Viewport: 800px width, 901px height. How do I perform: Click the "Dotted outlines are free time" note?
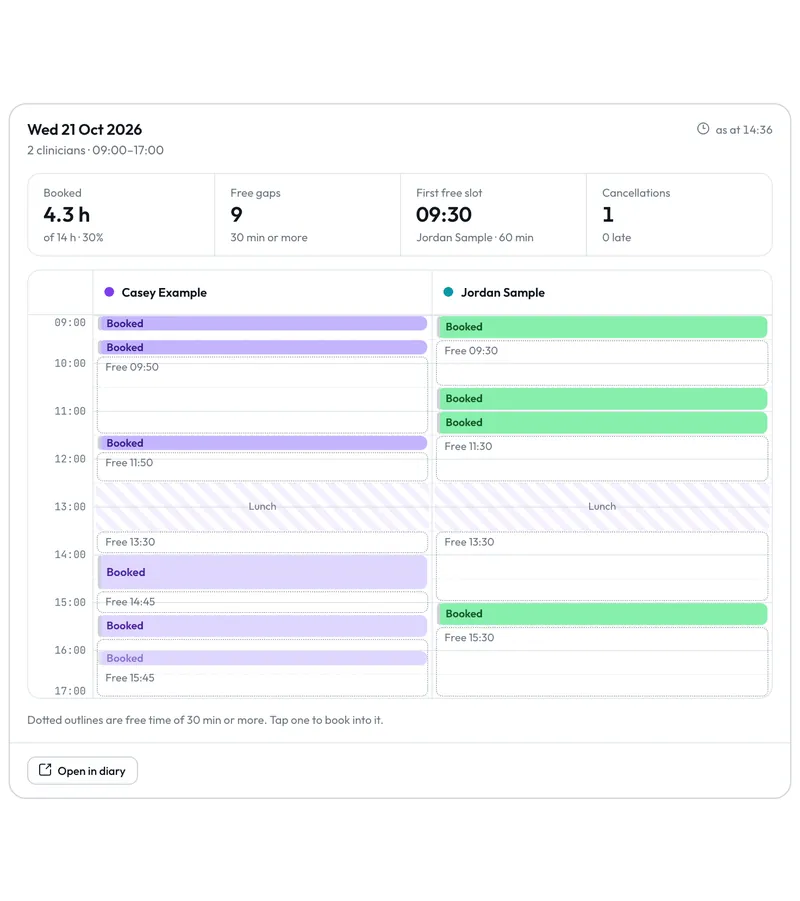[x=205, y=720]
